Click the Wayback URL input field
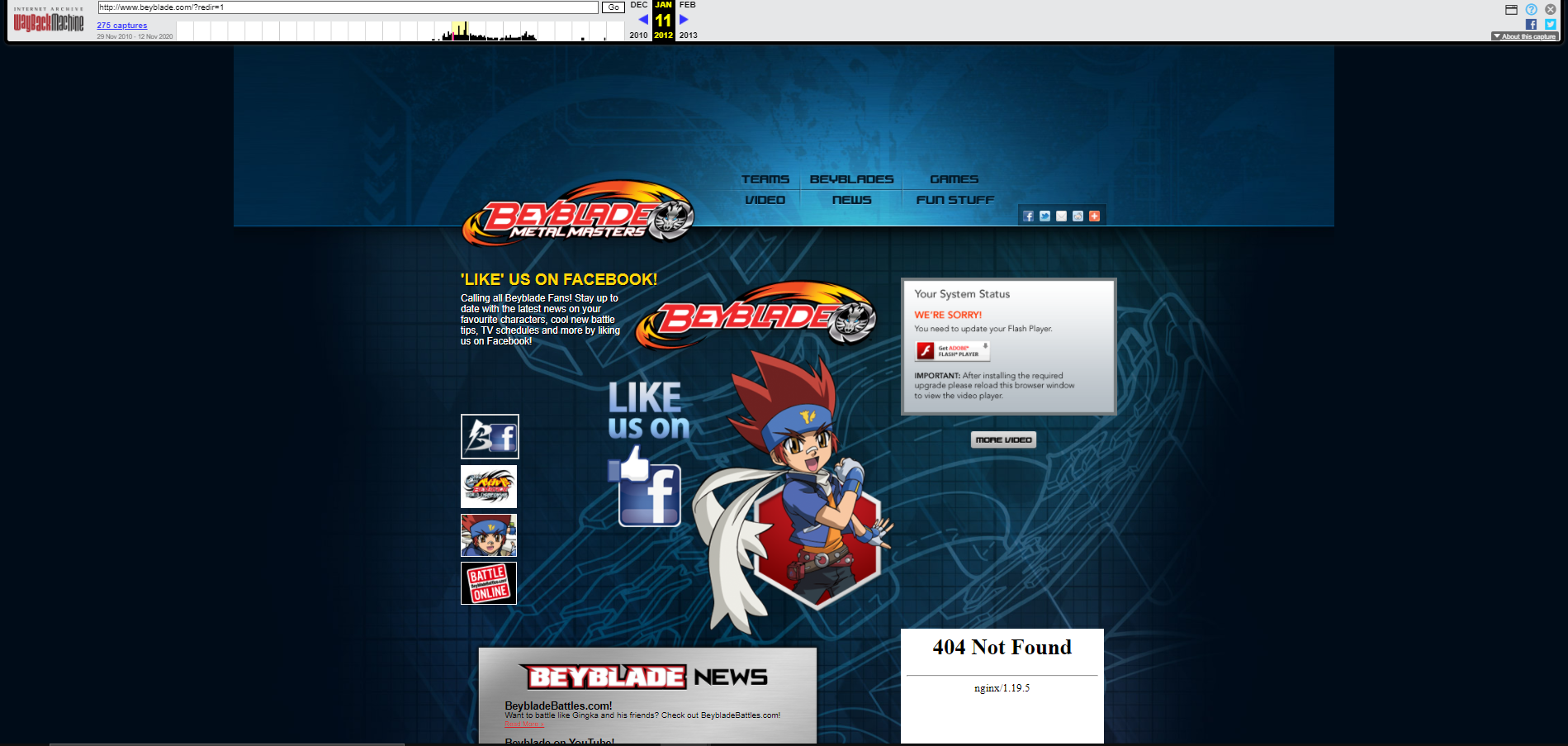 [348, 7]
